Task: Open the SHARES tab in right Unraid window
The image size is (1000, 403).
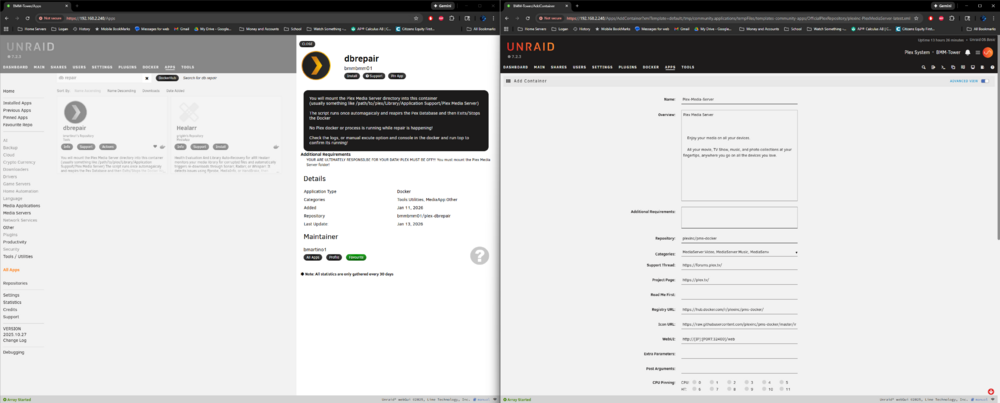Action: [559, 67]
